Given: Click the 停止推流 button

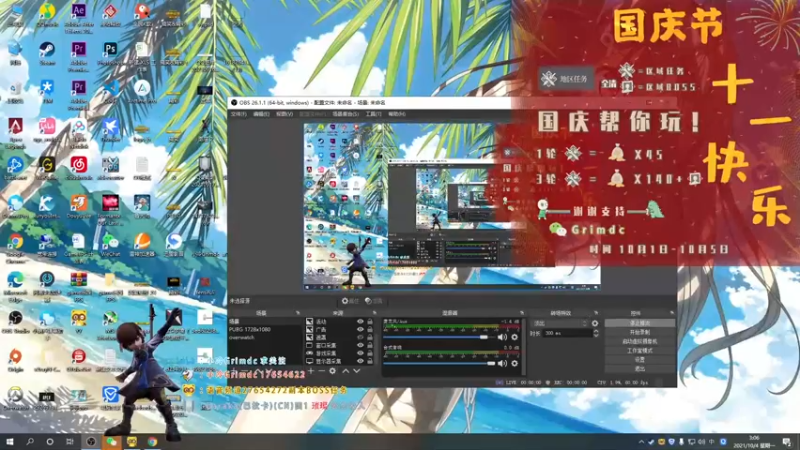Looking at the screenshot, I should pyautogui.click(x=640, y=323).
